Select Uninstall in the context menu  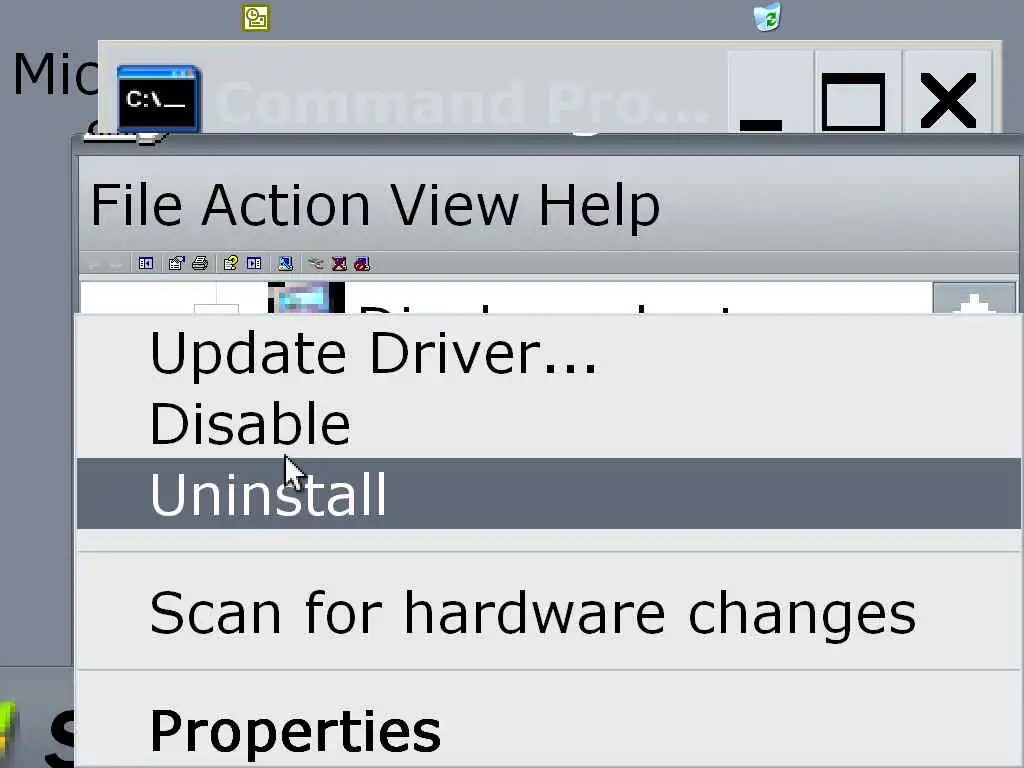click(549, 494)
